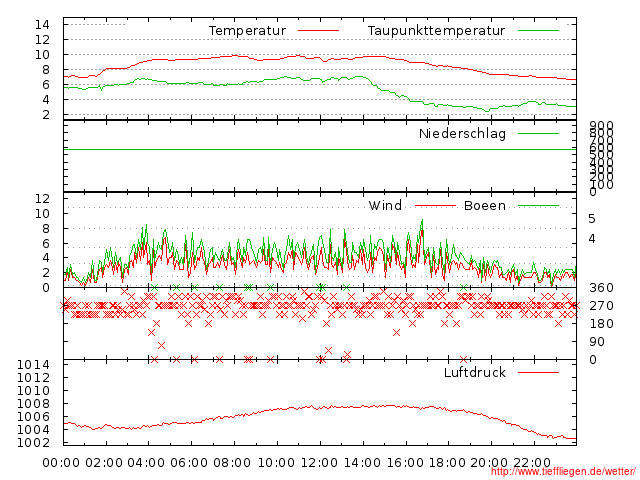Click the 270 wind direction axis label

[601, 306]
